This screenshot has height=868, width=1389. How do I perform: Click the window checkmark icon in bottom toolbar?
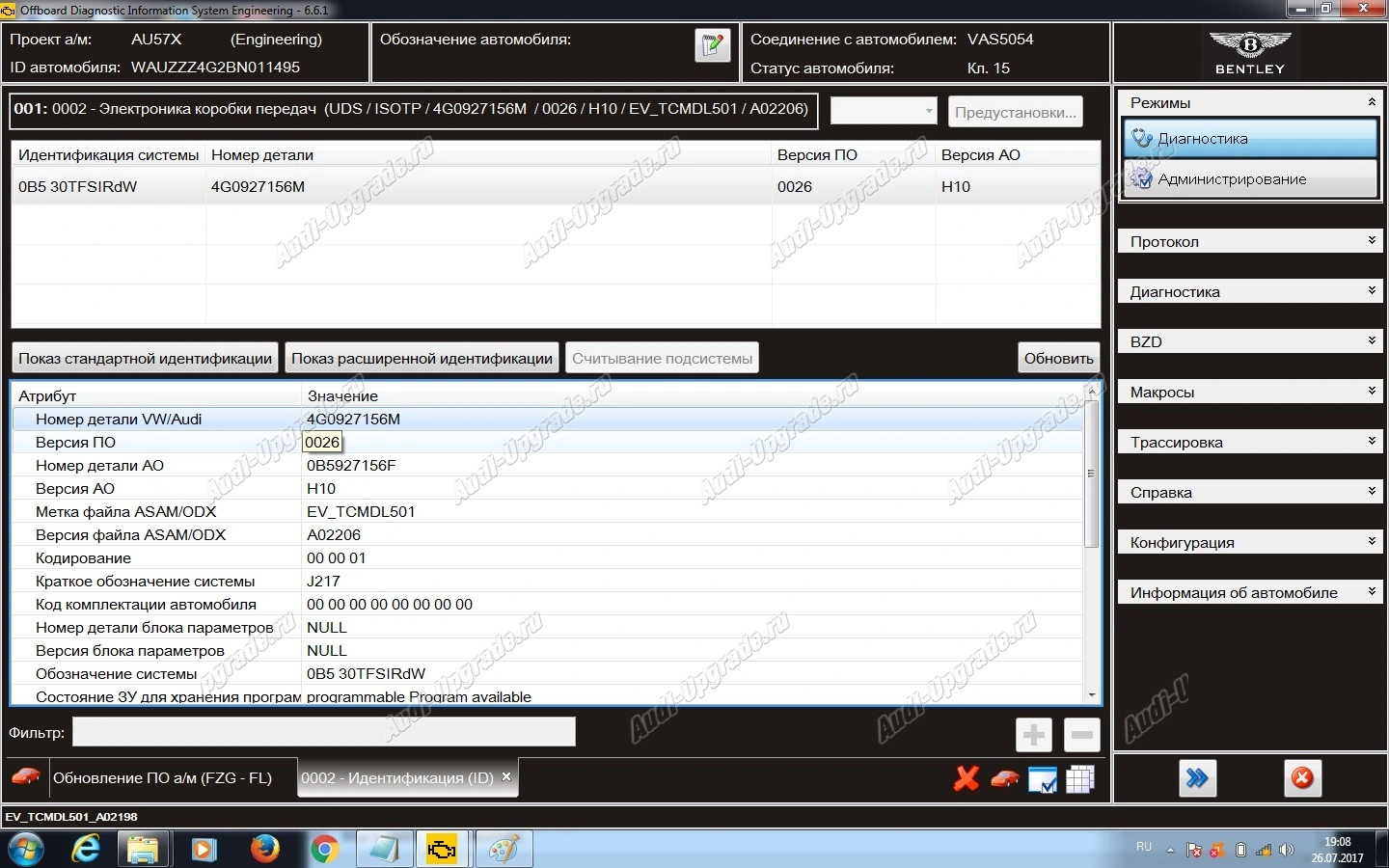tap(1043, 779)
